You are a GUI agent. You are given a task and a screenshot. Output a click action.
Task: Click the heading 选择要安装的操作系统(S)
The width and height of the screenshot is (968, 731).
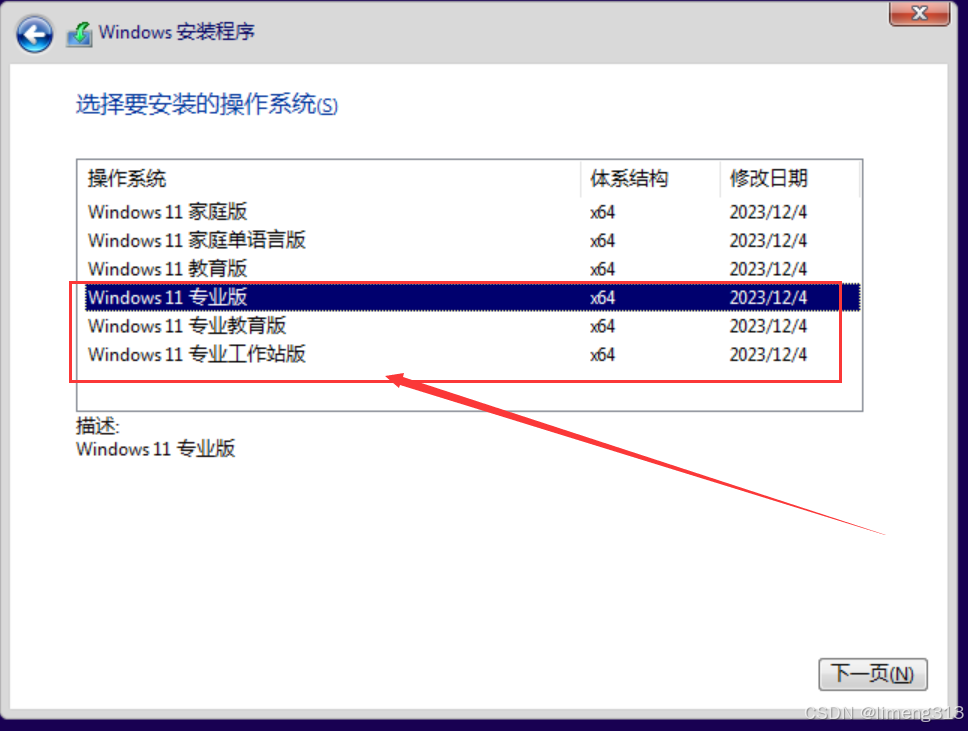coord(207,104)
